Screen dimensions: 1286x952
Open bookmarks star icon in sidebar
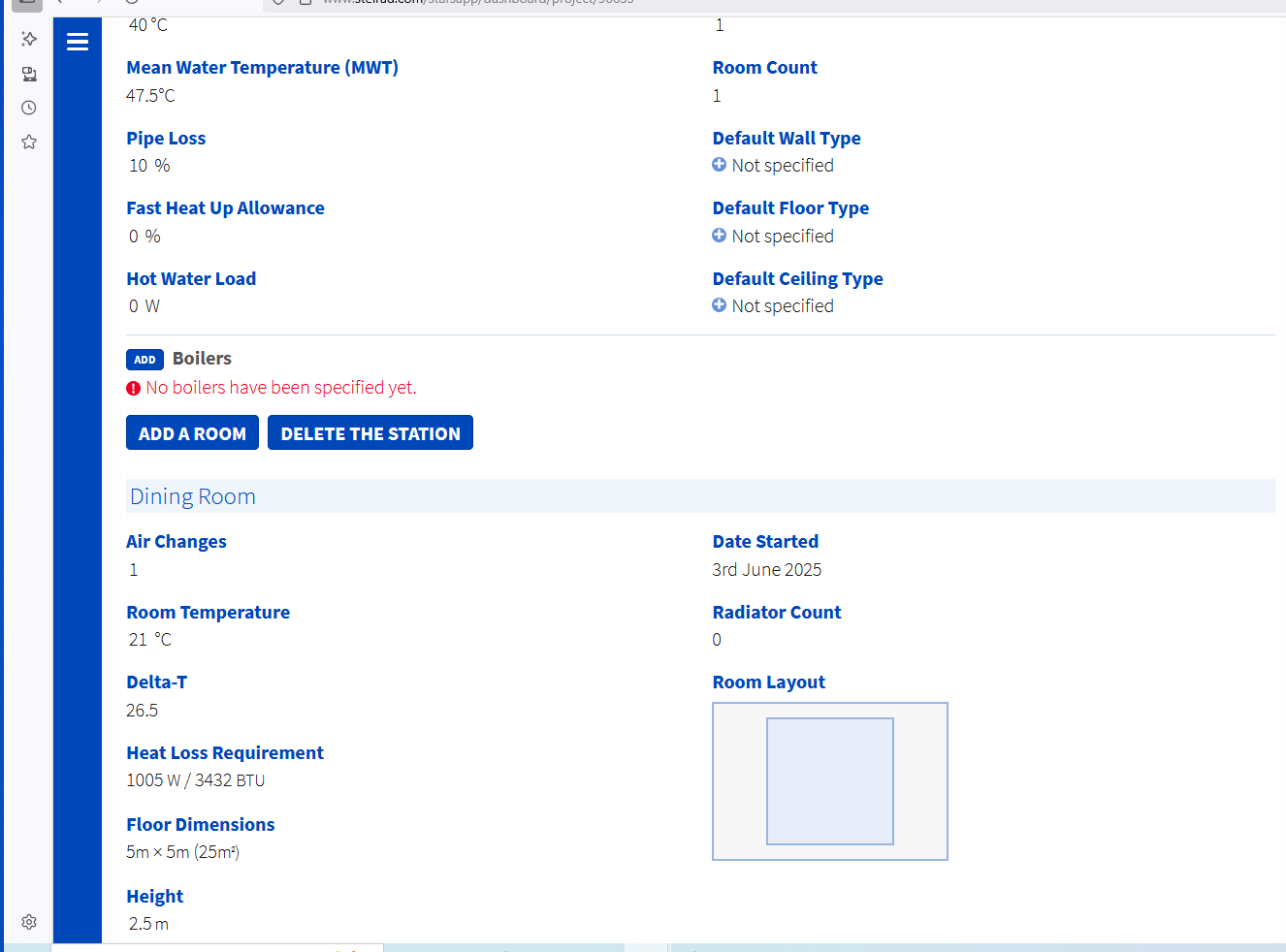(29, 142)
